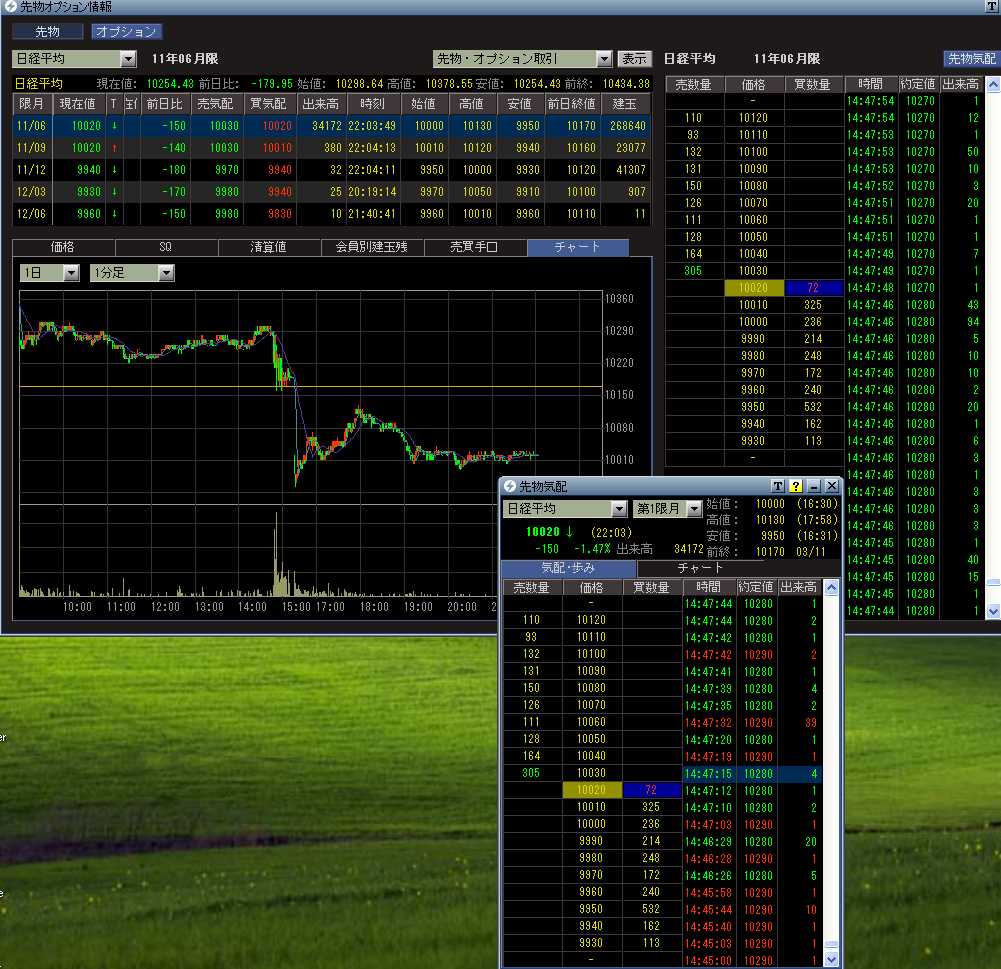Open help with the yellow question mark icon
The image size is (1001, 969).
click(795, 486)
